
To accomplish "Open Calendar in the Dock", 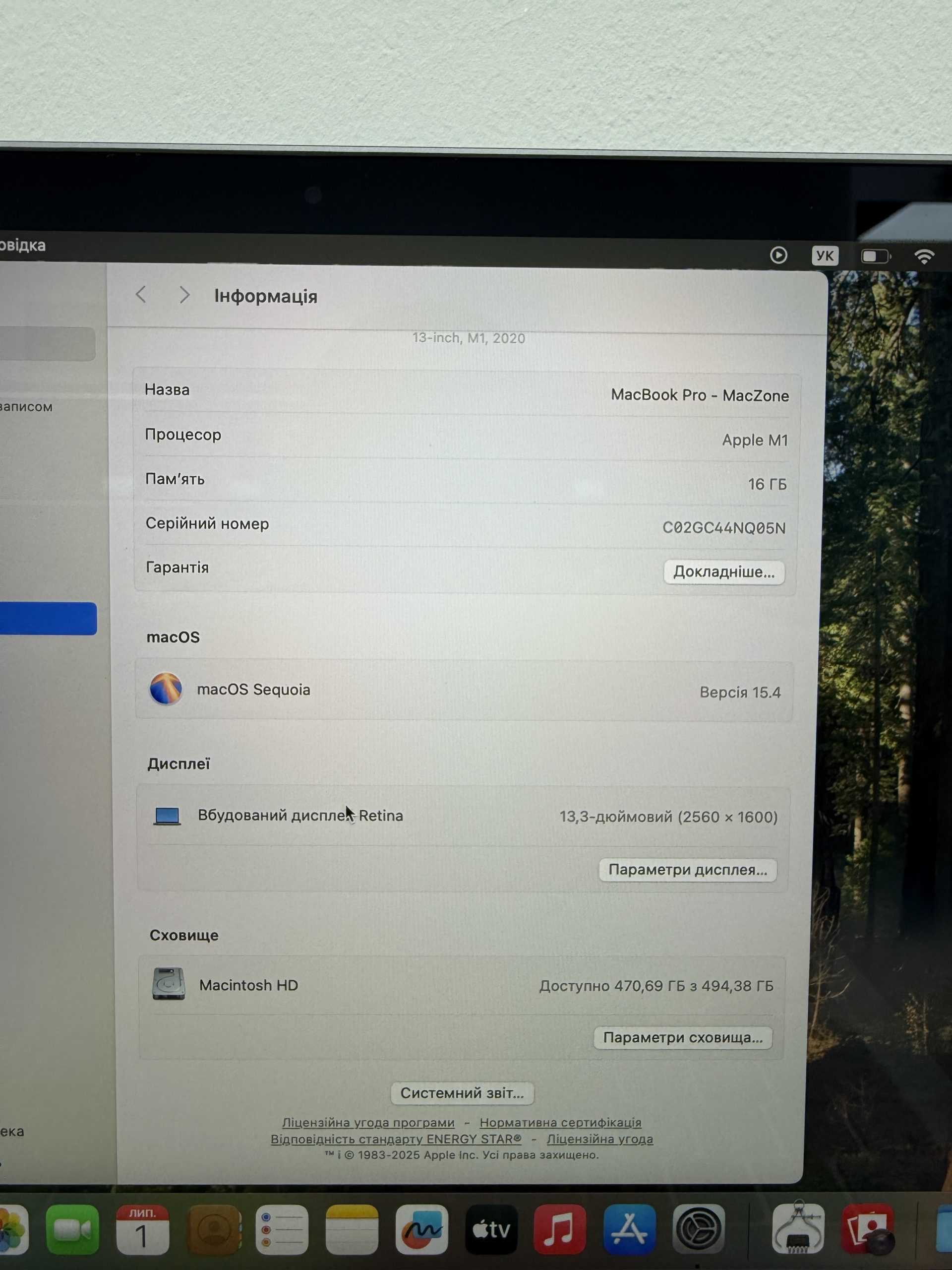I will 142,1229.
